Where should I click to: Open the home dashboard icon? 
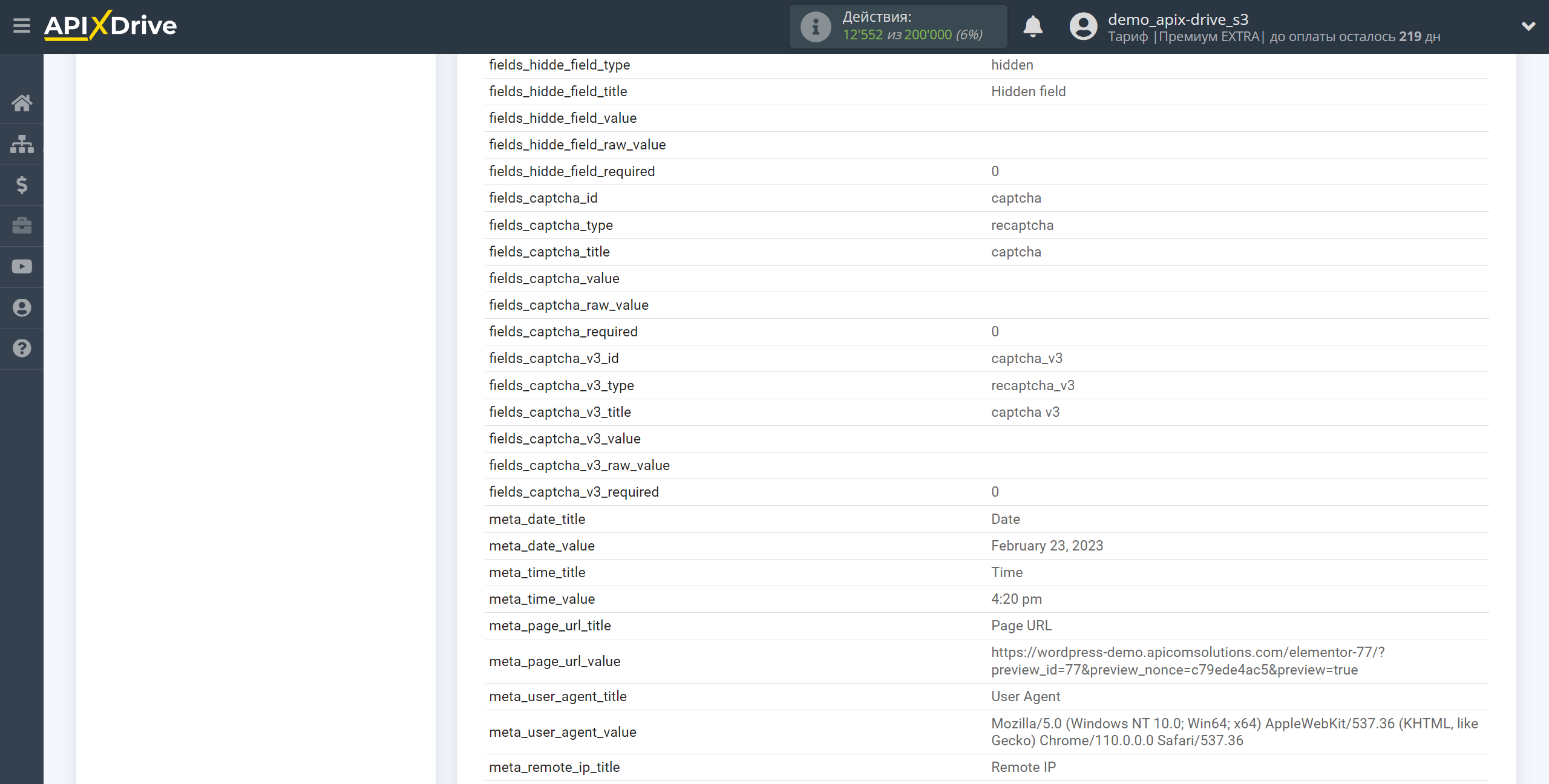[22, 103]
